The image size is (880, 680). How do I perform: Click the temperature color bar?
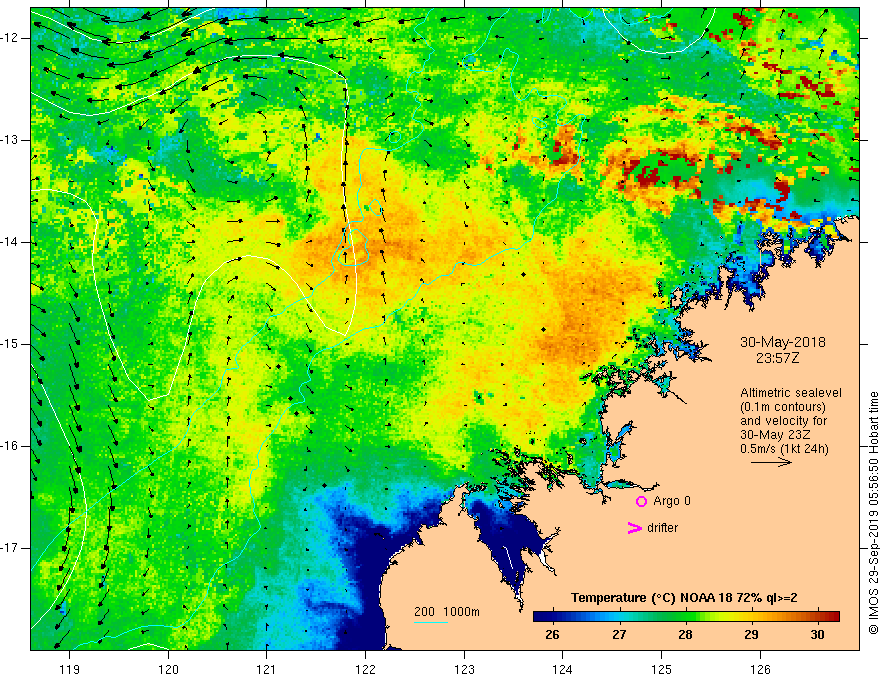pyautogui.click(x=686, y=617)
